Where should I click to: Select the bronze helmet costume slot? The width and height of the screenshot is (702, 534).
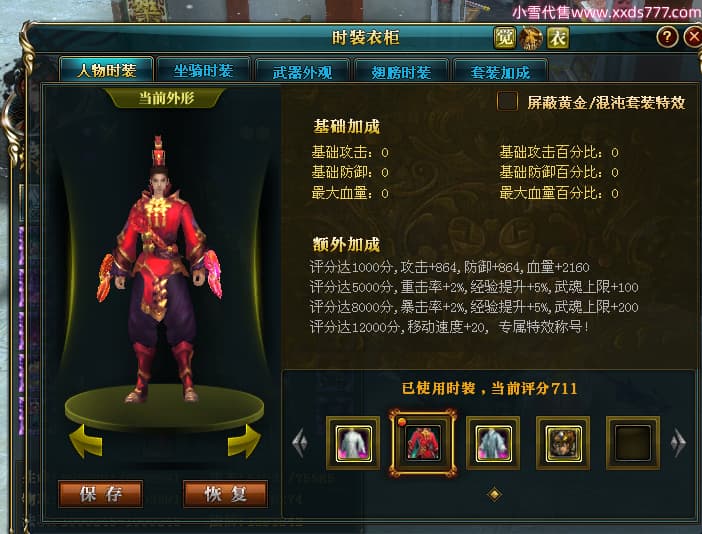click(563, 443)
